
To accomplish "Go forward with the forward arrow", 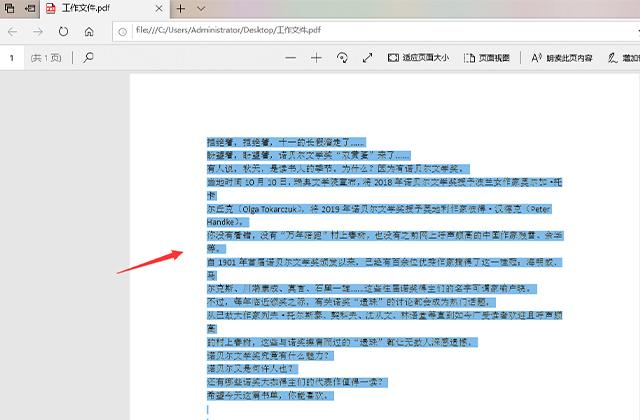I will coord(38,31).
